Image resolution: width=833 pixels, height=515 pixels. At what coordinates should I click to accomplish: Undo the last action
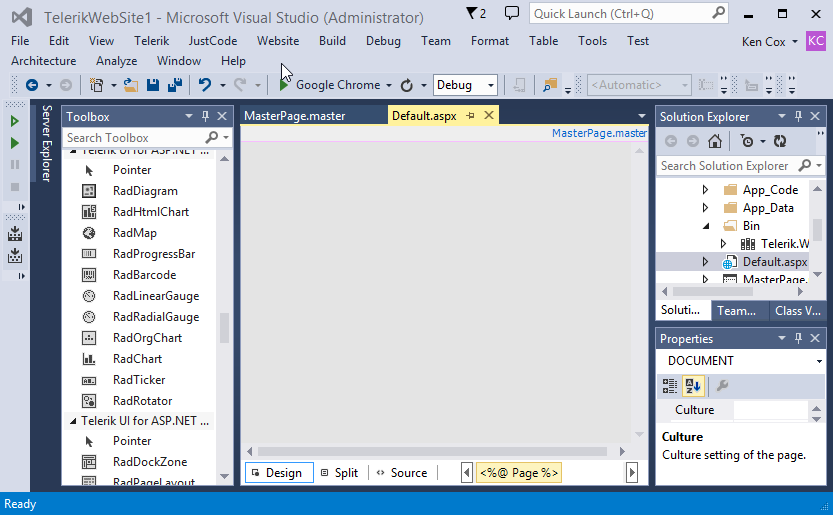[205, 85]
